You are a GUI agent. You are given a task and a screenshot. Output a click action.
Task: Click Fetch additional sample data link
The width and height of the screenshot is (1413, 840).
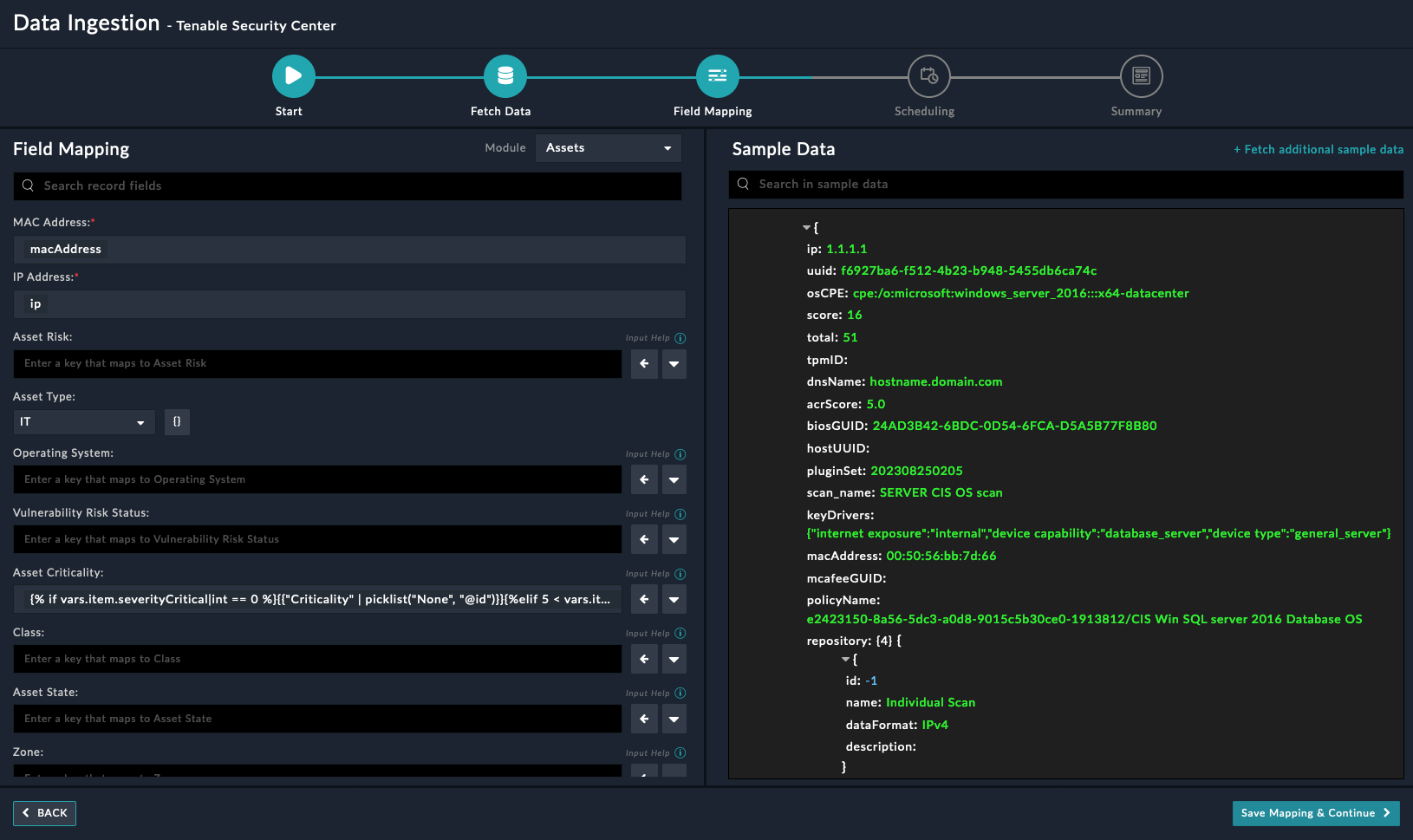click(1318, 149)
